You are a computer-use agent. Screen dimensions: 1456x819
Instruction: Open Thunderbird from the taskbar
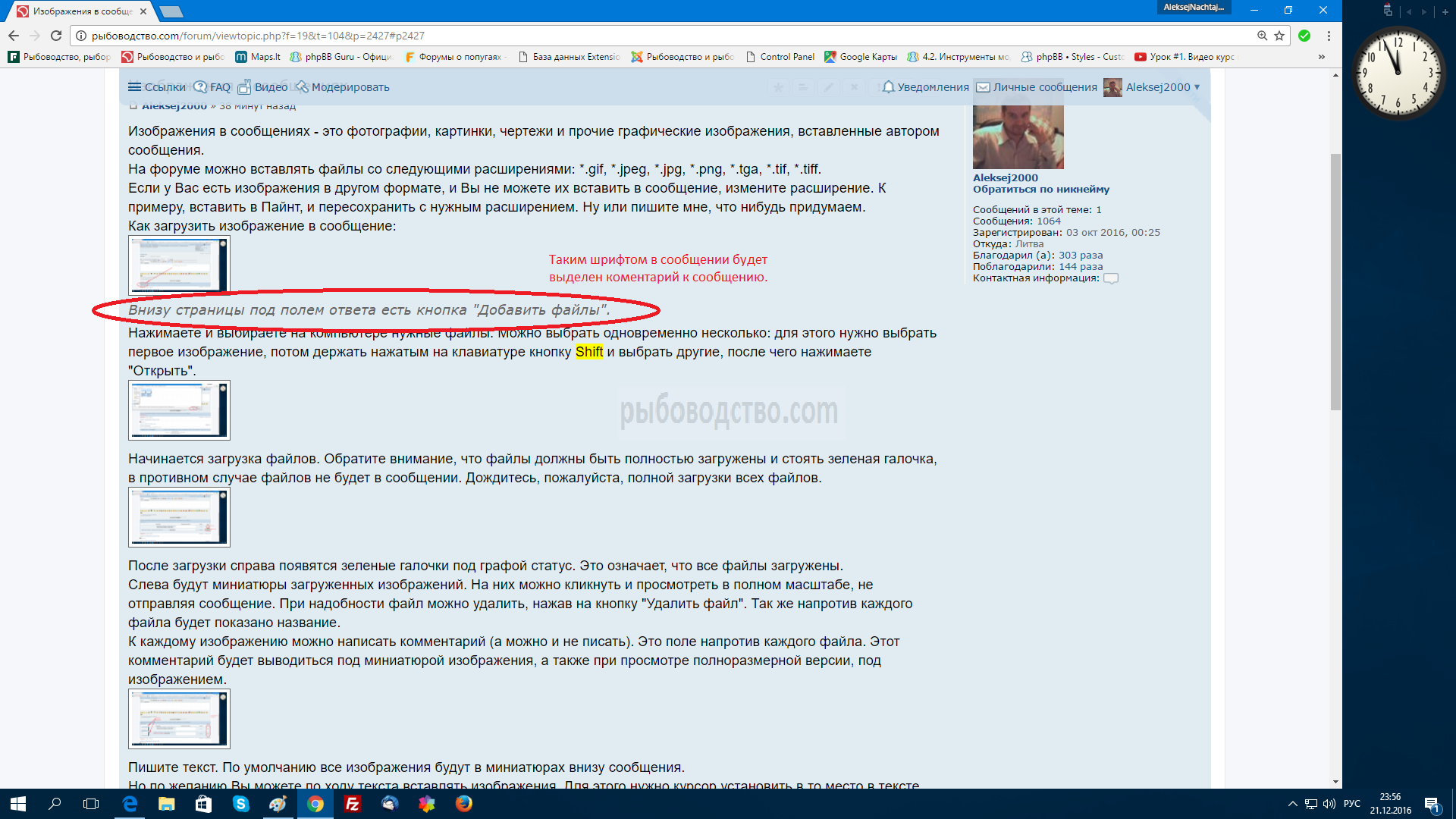pyautogui.click(x=390, y=804)
